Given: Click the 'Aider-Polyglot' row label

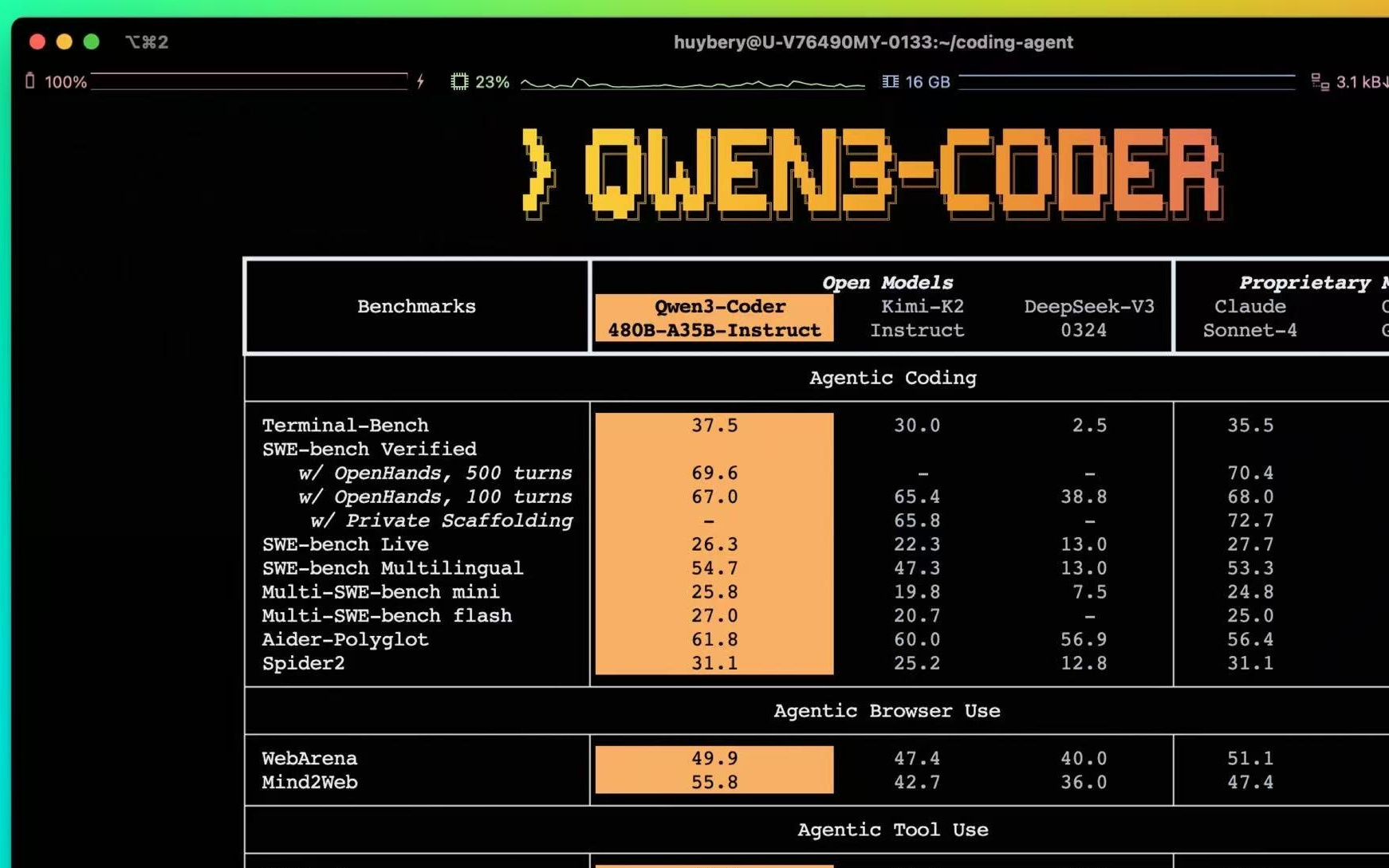Looking at the screenshot, I should coord(345,639).
